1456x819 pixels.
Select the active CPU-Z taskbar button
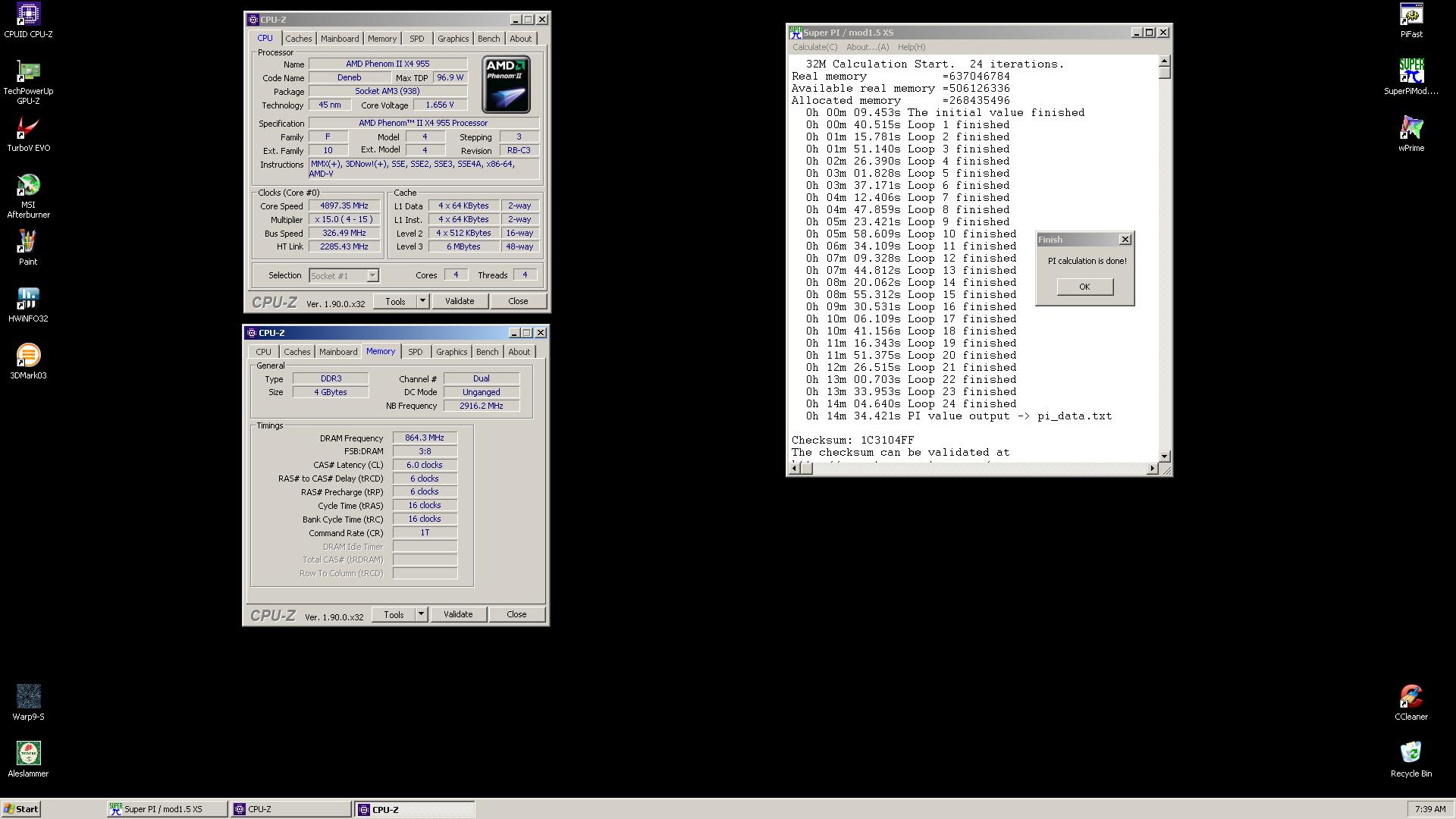(415, 809)
